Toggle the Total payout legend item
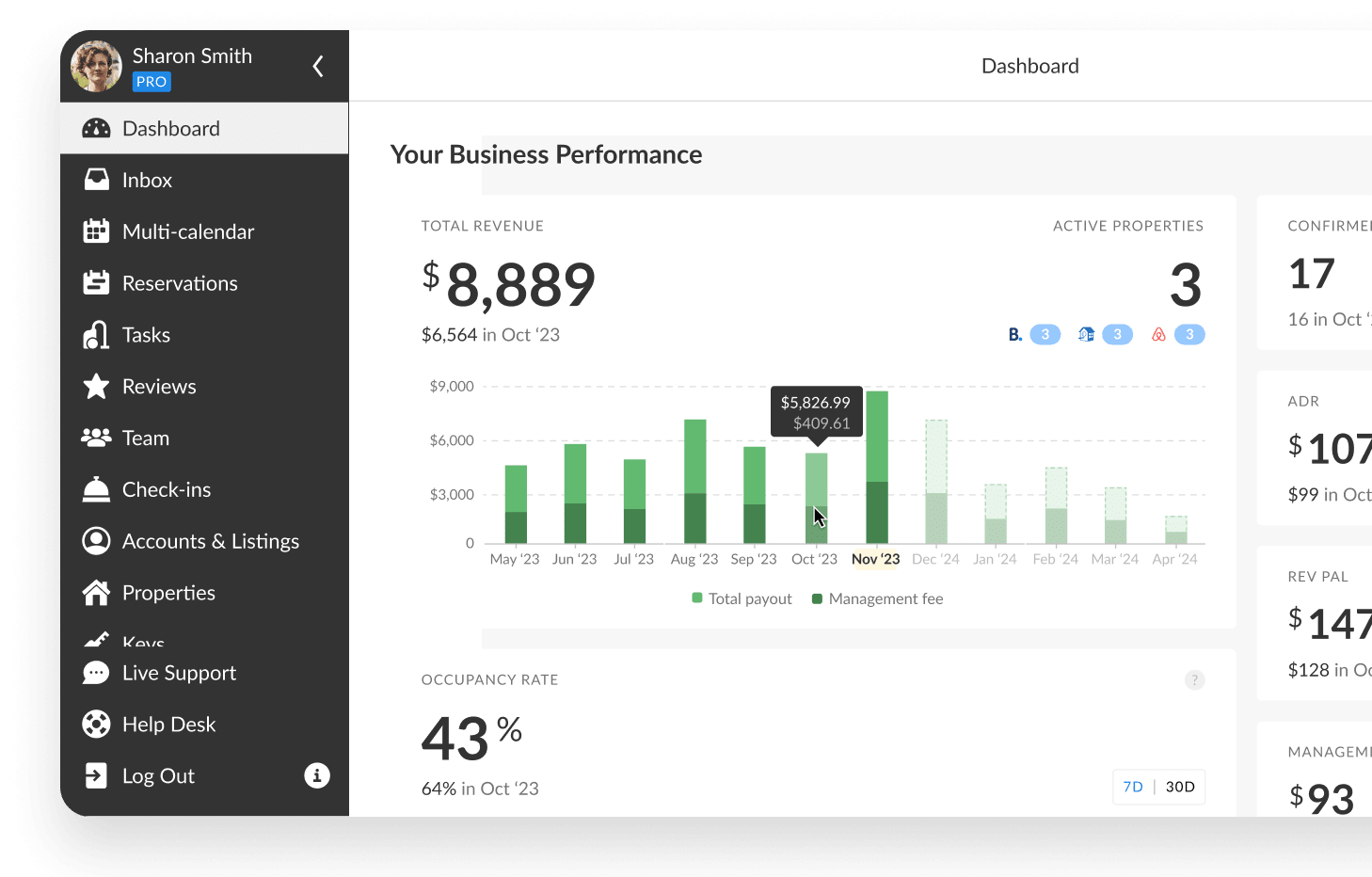 click(x=741, y=598)
